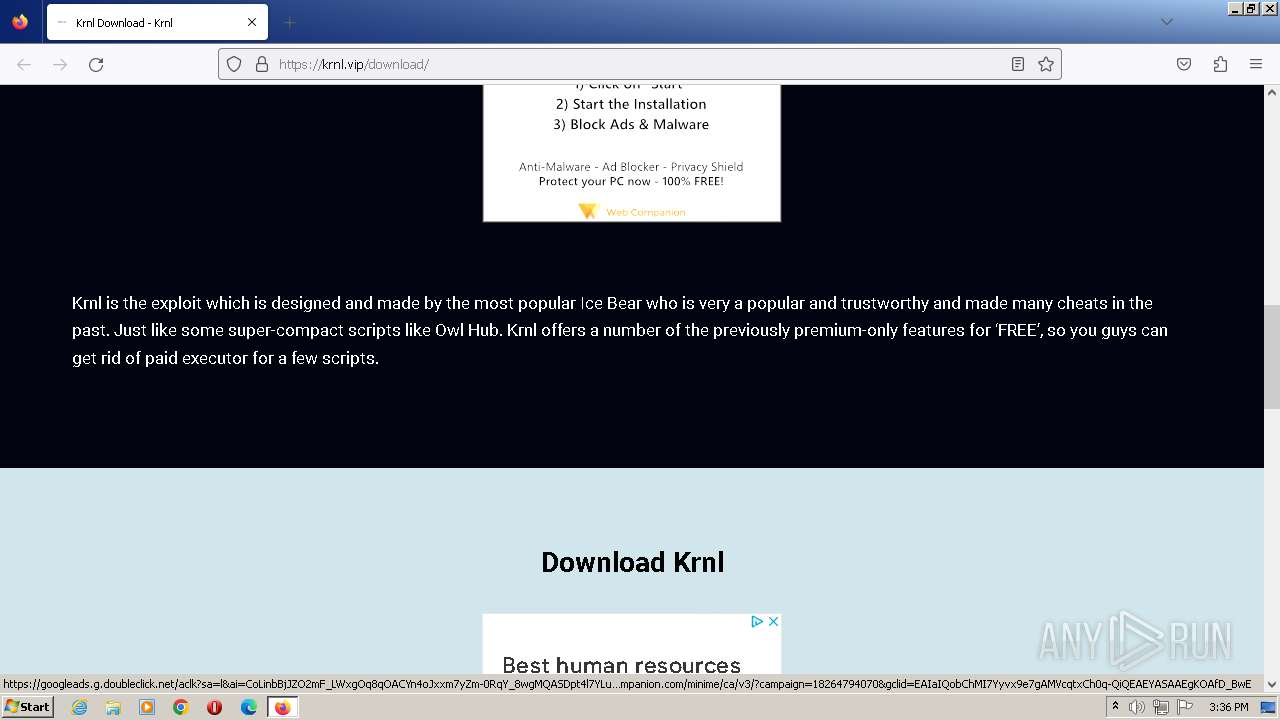The height and width of the screenshot is (720, 1280).
Task: Launch Internet Explorer from taskbar
Action: pos(79,707)
